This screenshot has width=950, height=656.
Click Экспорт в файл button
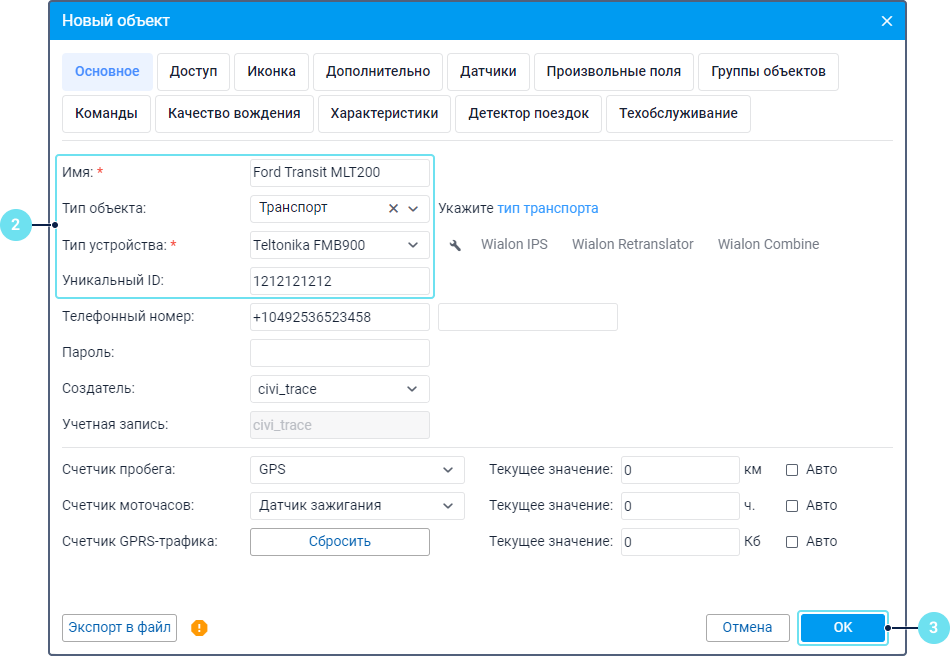[119, 628]
